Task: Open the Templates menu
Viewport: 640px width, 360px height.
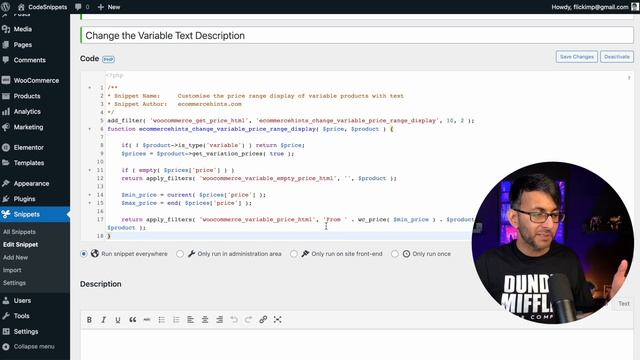Action: (29, 163)
